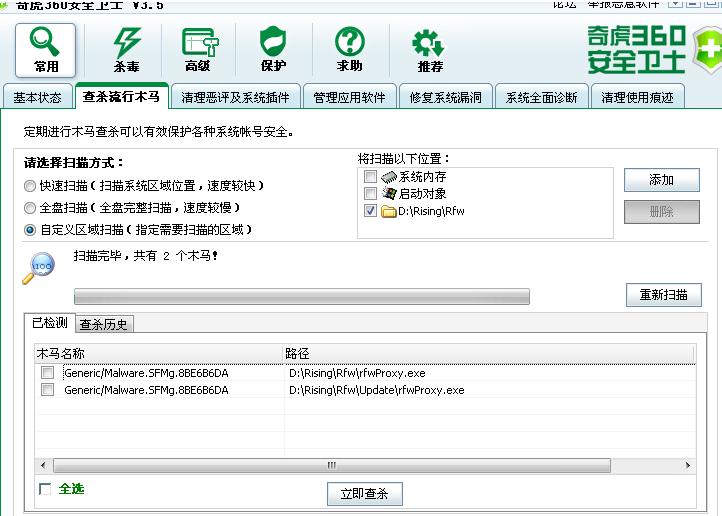This screenshot has width=722, height=516.
Task: Click the D:\Rising\Rfw folder icon
Action: pyautogui.click(x=389, y=211)
